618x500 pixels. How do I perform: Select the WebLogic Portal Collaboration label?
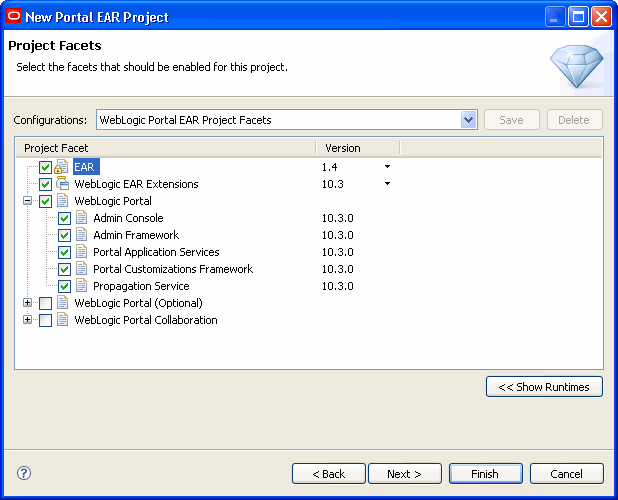(146, 320)
